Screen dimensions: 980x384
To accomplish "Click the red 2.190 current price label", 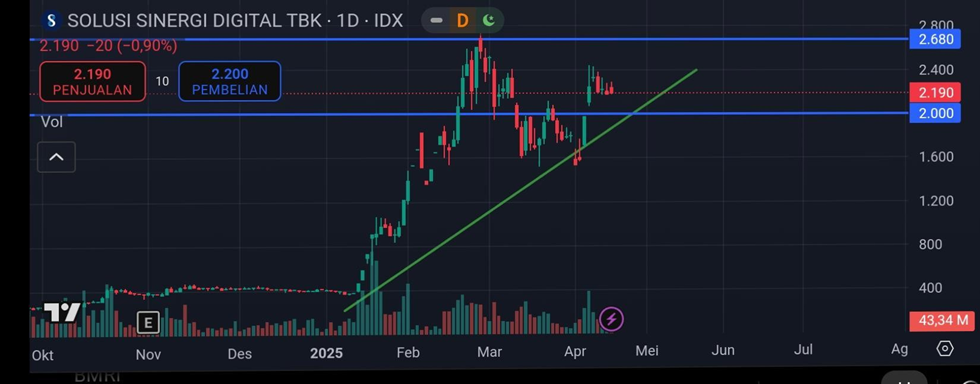I will pyautogui.click(x=935, y=93).
